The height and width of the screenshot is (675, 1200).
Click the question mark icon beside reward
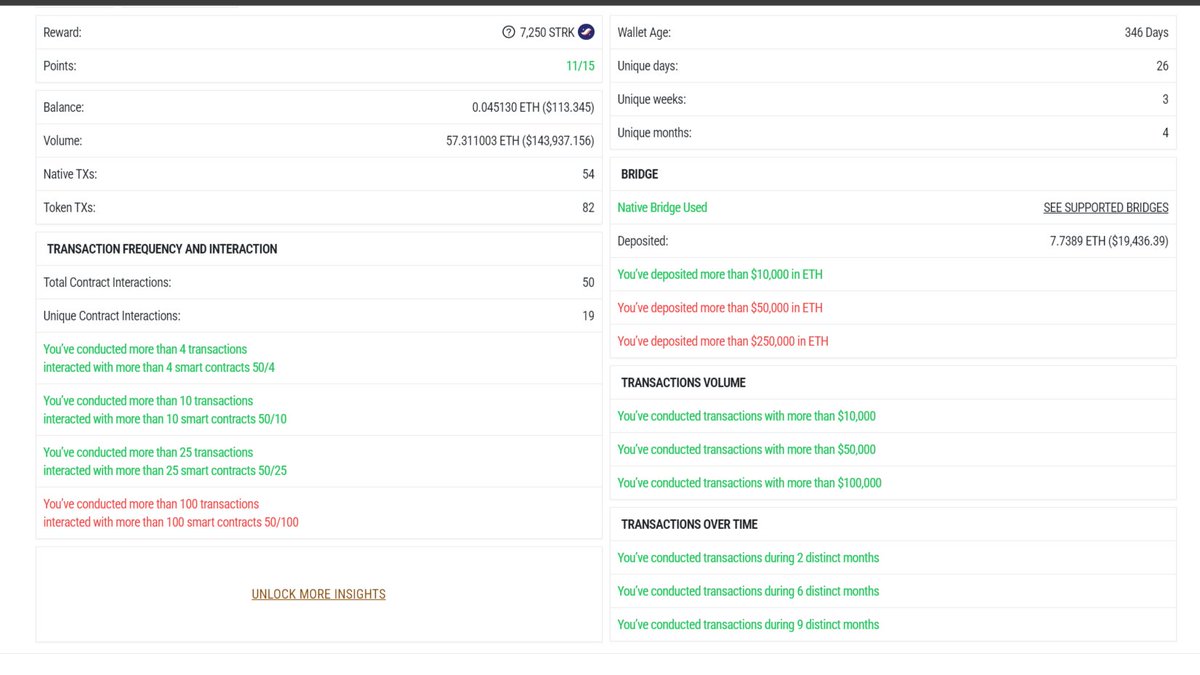coord(509,33)
